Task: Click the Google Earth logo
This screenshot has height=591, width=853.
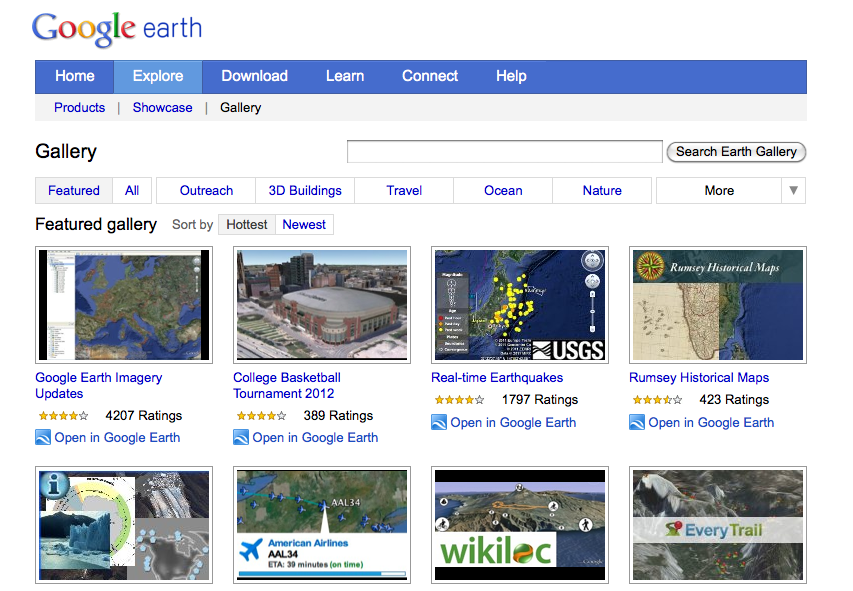Action: point(117,29)
